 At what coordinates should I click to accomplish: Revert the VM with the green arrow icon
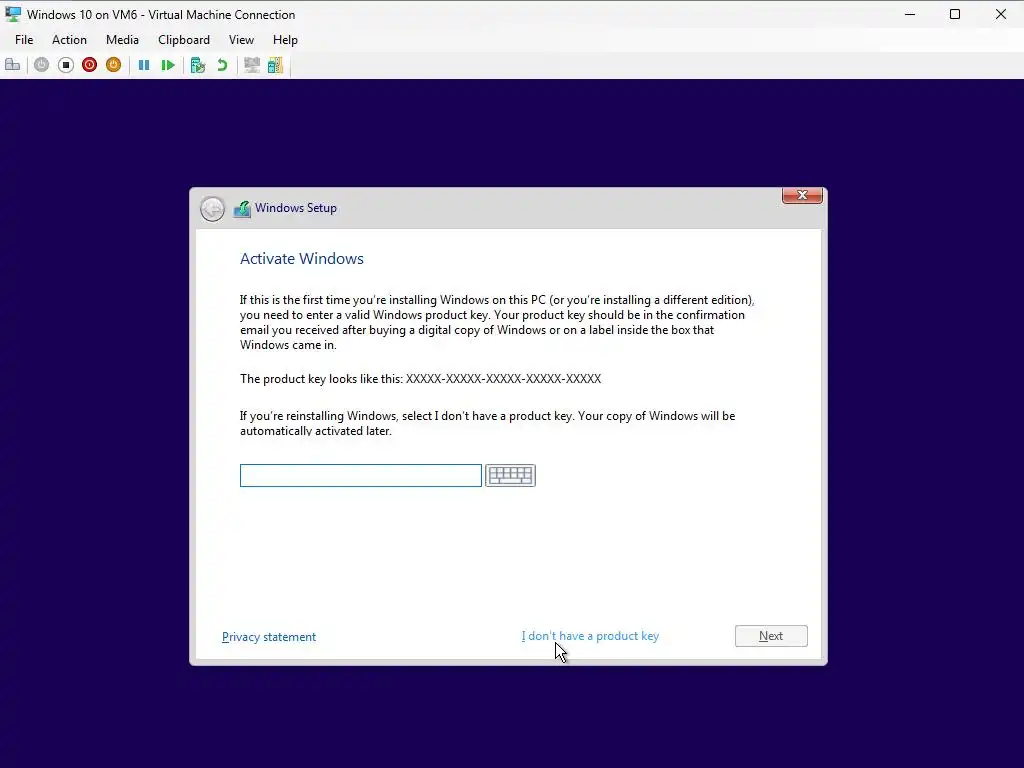pos(222,65)
